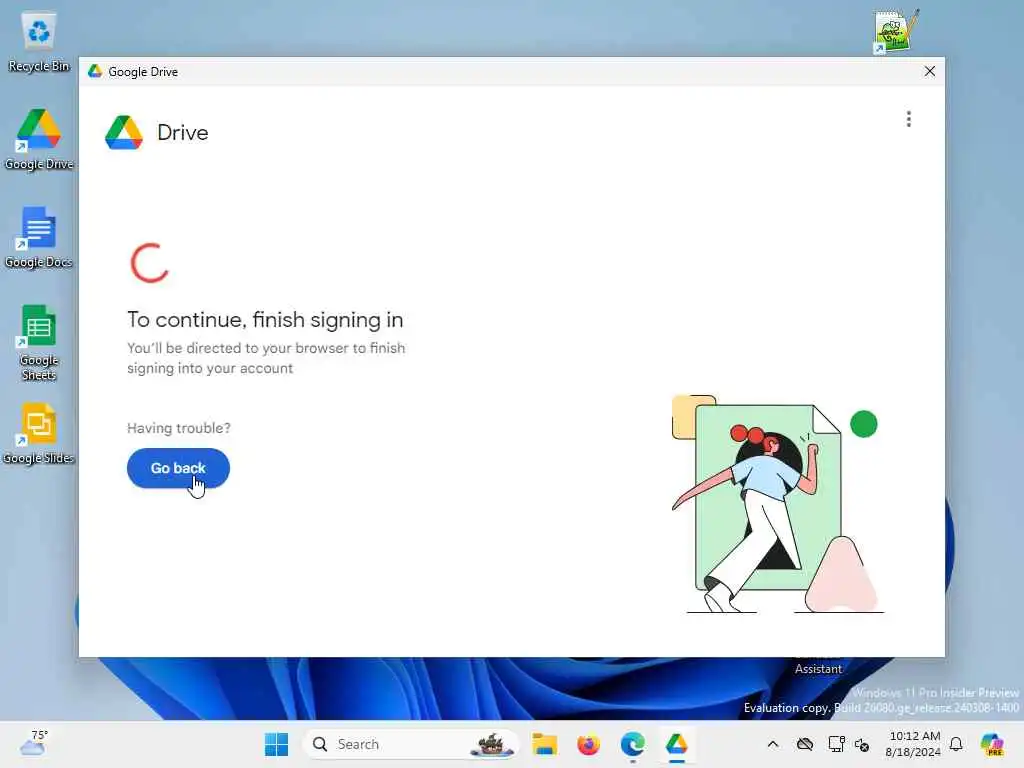
Task: Click the taskbar Search box
Action: tap(411, 744)
